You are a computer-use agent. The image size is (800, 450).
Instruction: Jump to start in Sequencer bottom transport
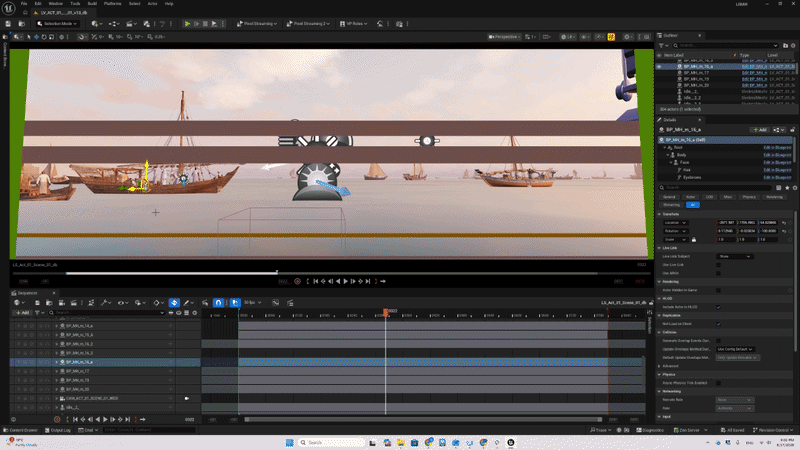pyautogui.click(x=75, y=419)
